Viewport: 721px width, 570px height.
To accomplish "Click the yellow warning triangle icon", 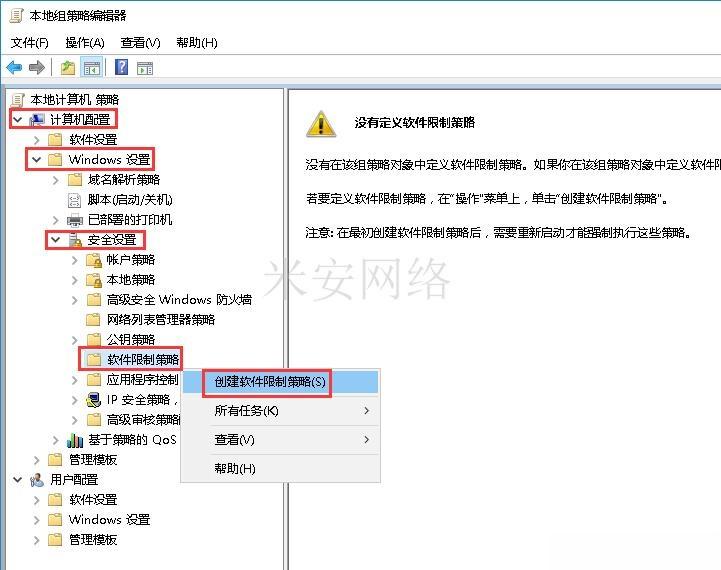I will click(321, 124).
